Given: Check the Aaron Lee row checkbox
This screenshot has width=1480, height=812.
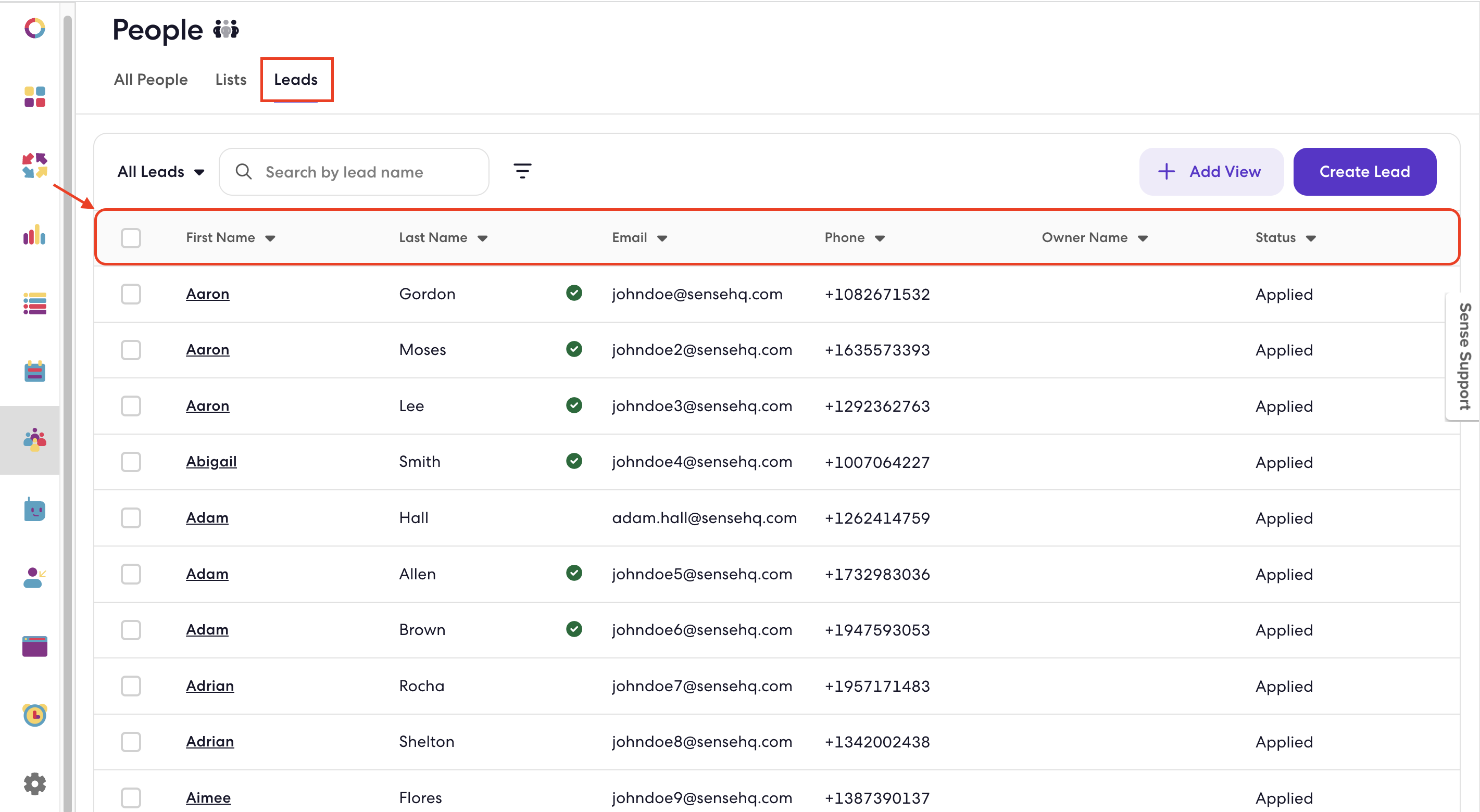Looking at the screenshot, I should [131, 405].
